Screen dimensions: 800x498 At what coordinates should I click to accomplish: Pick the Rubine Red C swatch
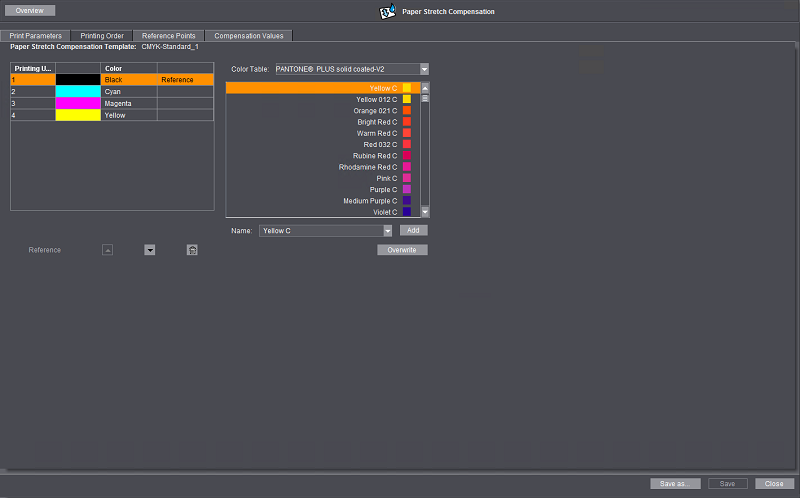[407, 156]
